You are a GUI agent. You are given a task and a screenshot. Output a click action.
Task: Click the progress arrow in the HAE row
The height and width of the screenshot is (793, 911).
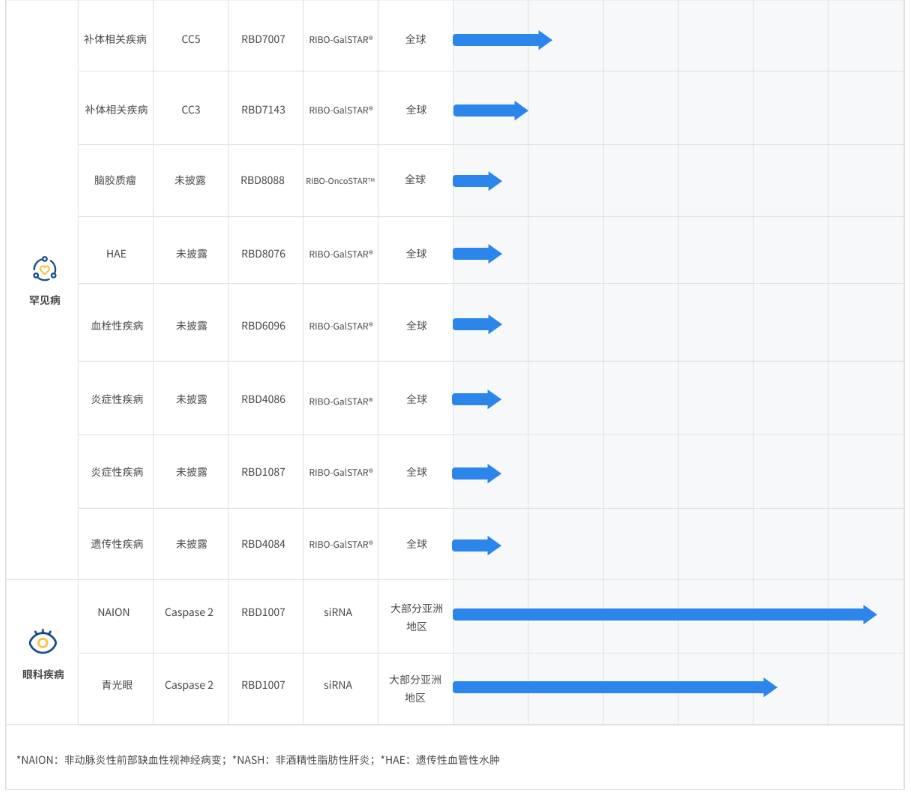(477, 253)
